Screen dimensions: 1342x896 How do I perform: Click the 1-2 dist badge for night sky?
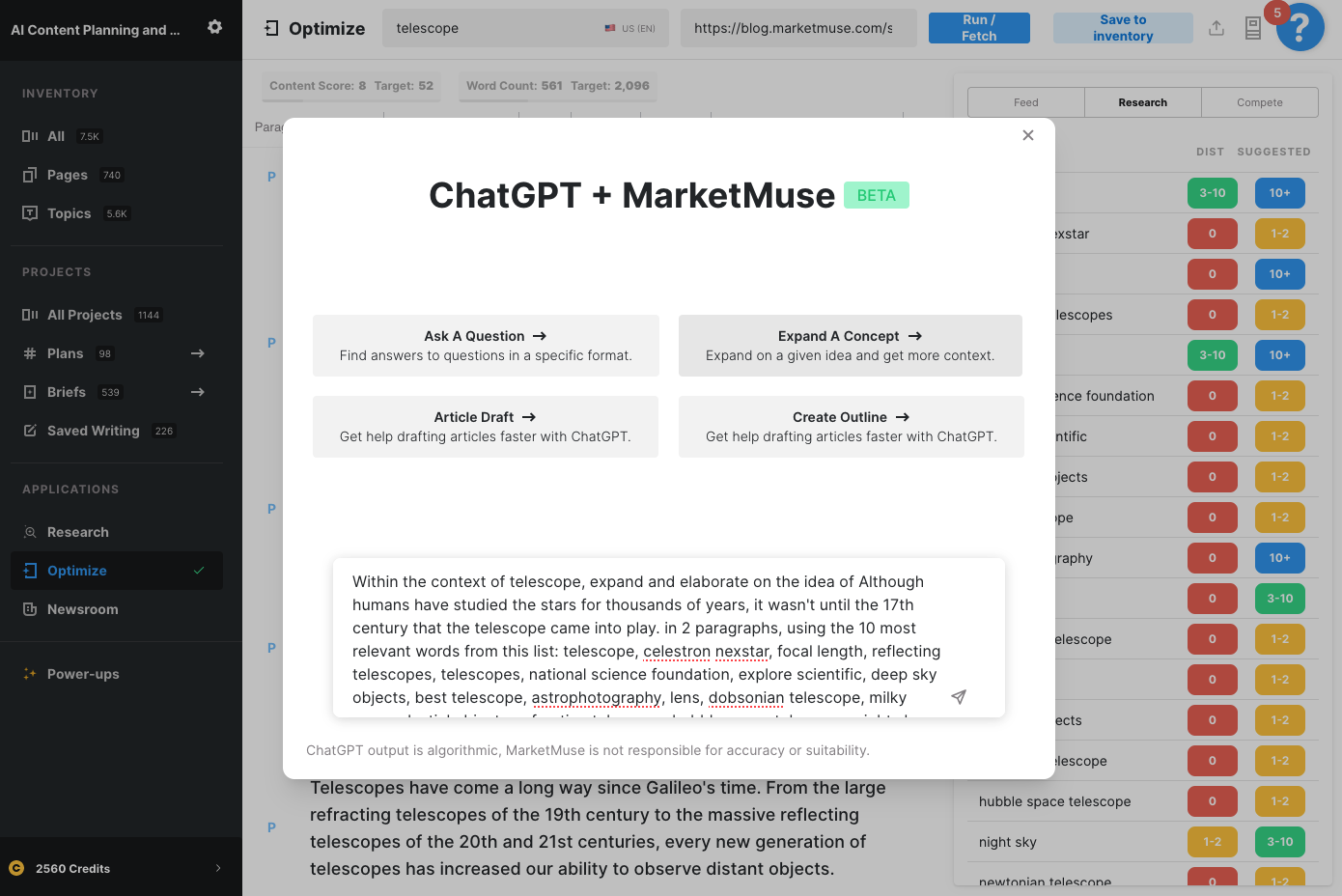click(x=1213, y=842)
